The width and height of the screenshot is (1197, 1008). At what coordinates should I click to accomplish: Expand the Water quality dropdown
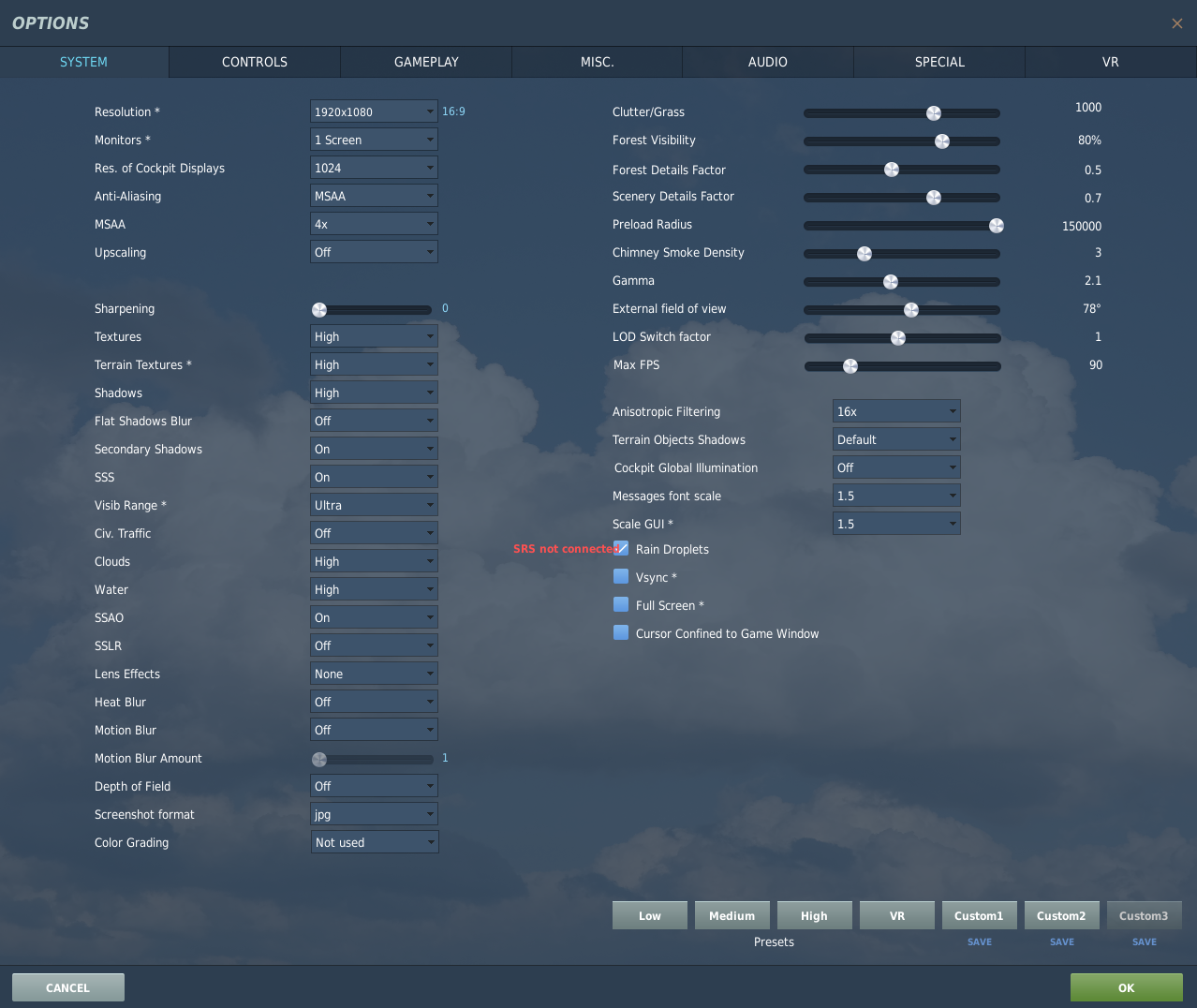[x=374, y=589]
